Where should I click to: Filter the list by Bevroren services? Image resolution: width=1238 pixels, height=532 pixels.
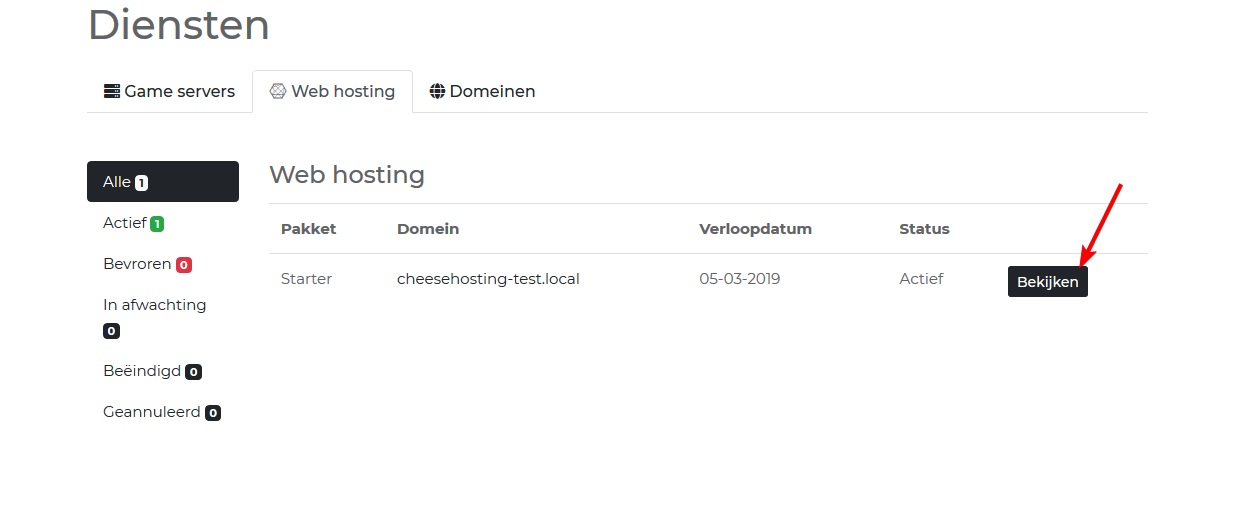(138, 264)
